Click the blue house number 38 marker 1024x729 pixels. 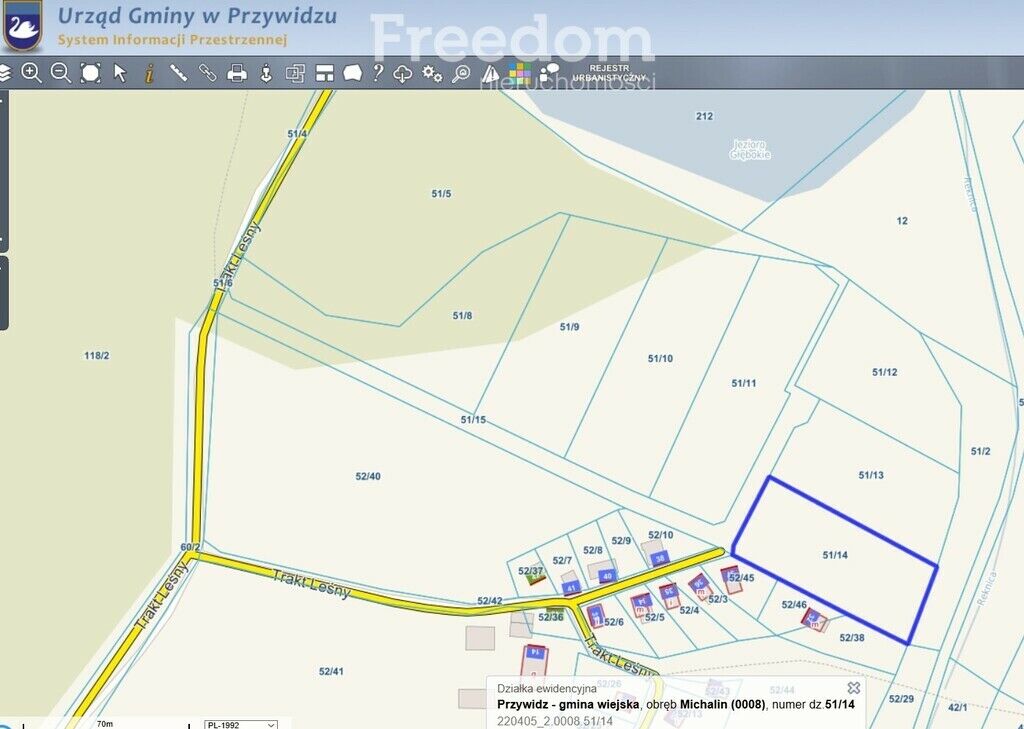[660, 559]
